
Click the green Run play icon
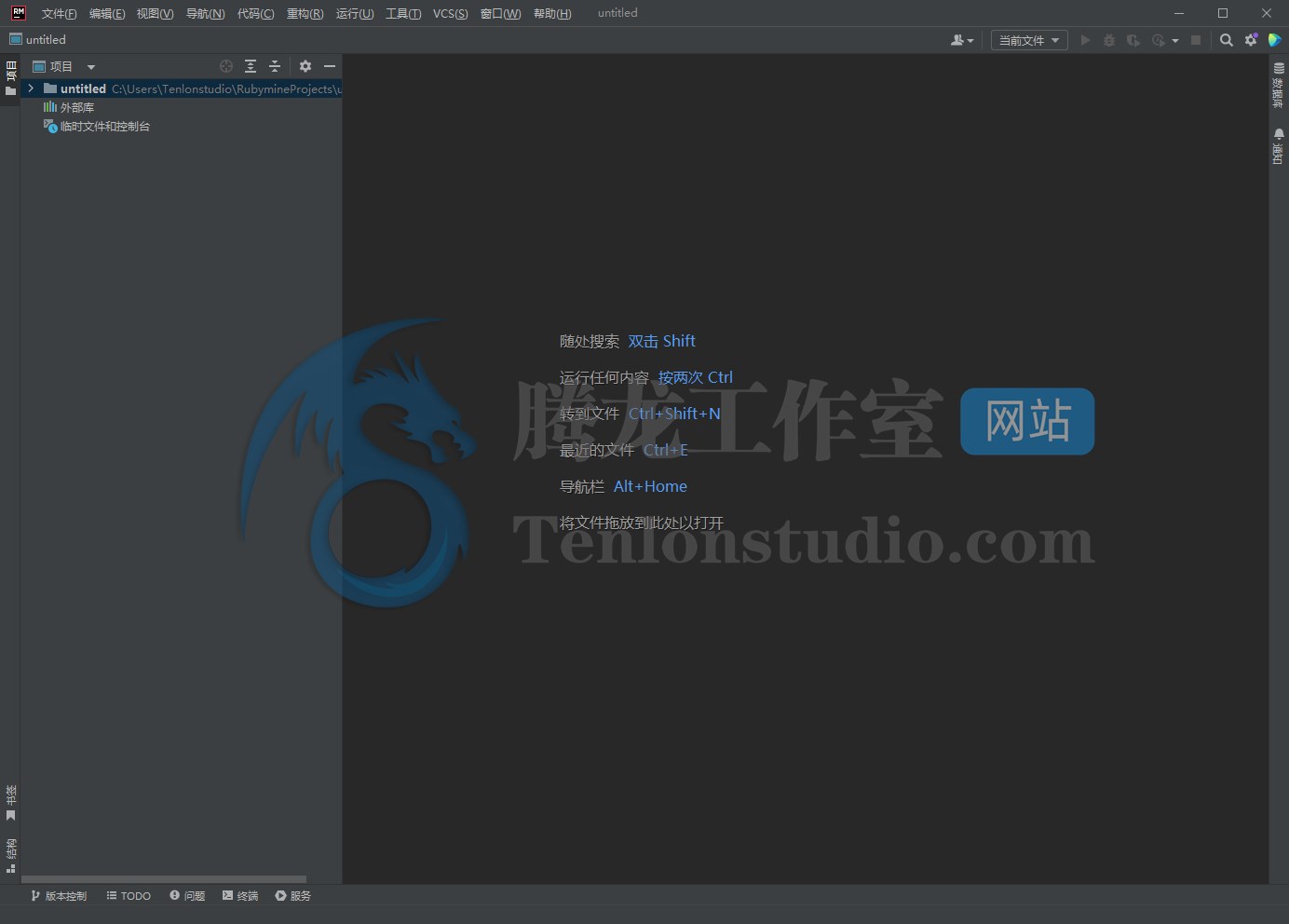(1085, 40)
